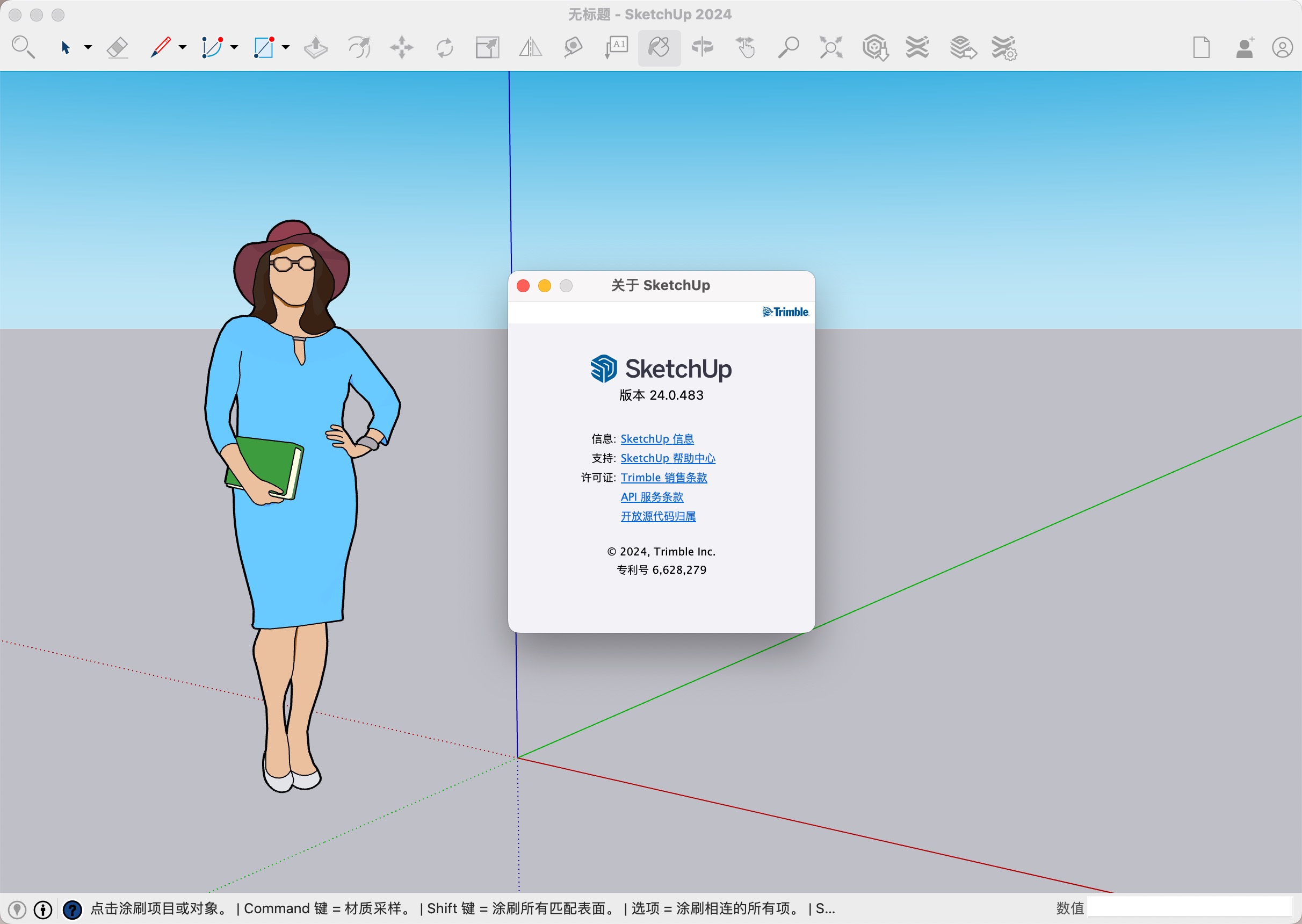
Task: Open the SketchUp 信息 link
Action: coord(657,439)
